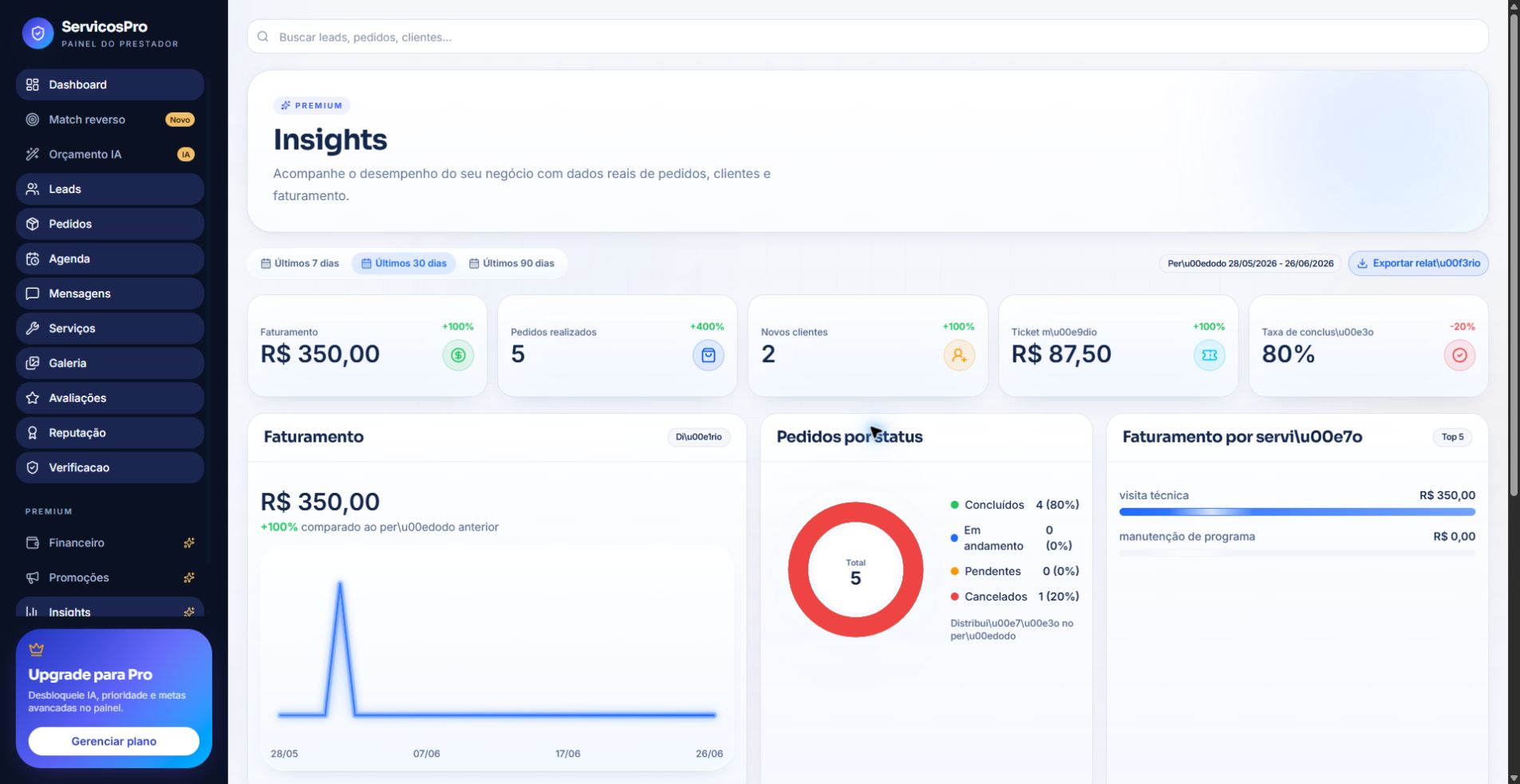Click the Financeiro wallet icon
The image size is (1520, 784).
click(x=33, y=542)
